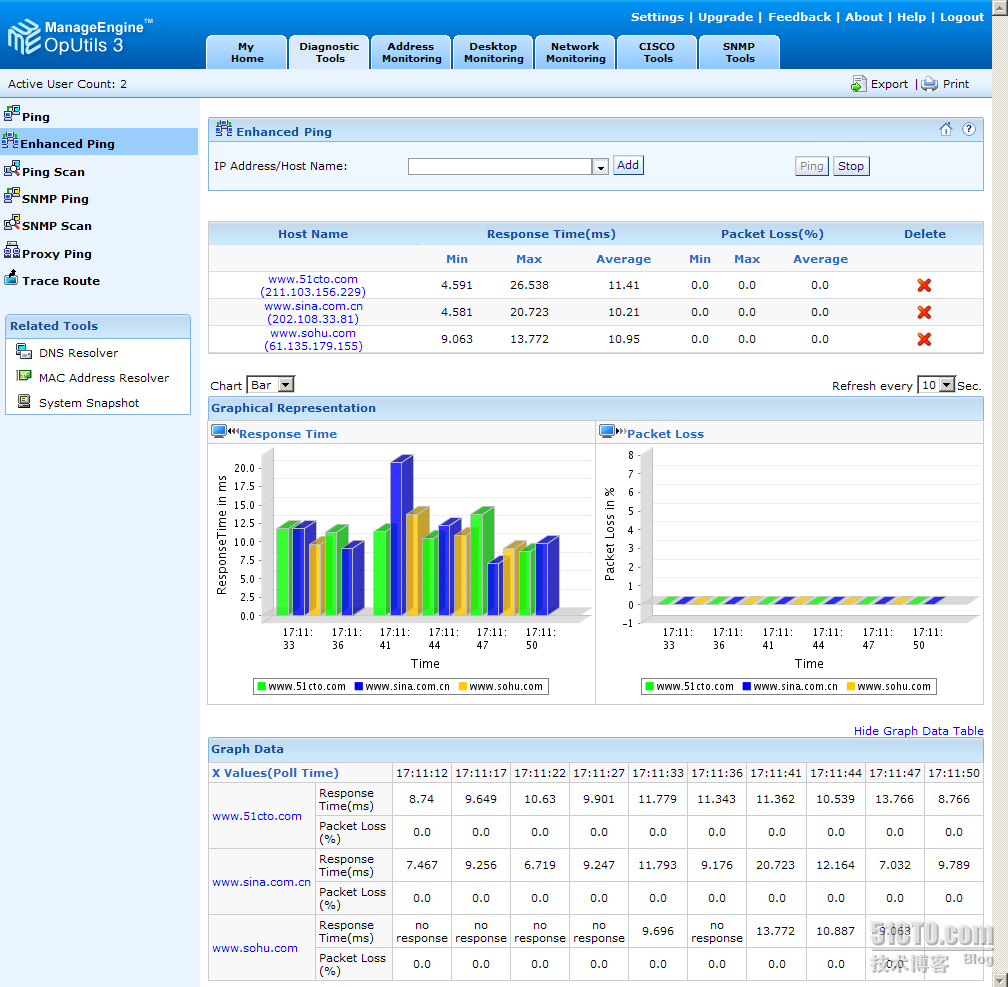Click the Response Time monitor icon
This screenshot has height=987, width=1008.
(219, 432)
